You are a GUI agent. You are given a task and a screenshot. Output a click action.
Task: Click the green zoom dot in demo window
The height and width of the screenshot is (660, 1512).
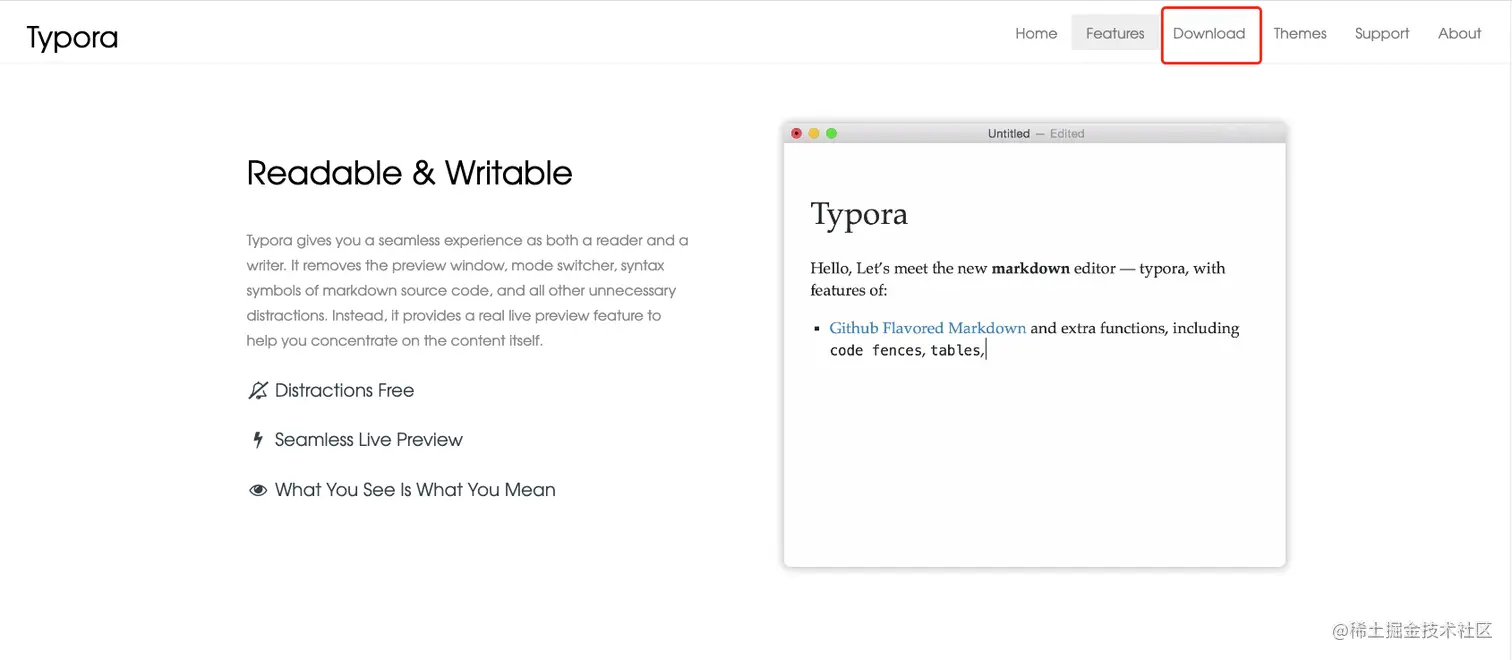tap(831, 133)
